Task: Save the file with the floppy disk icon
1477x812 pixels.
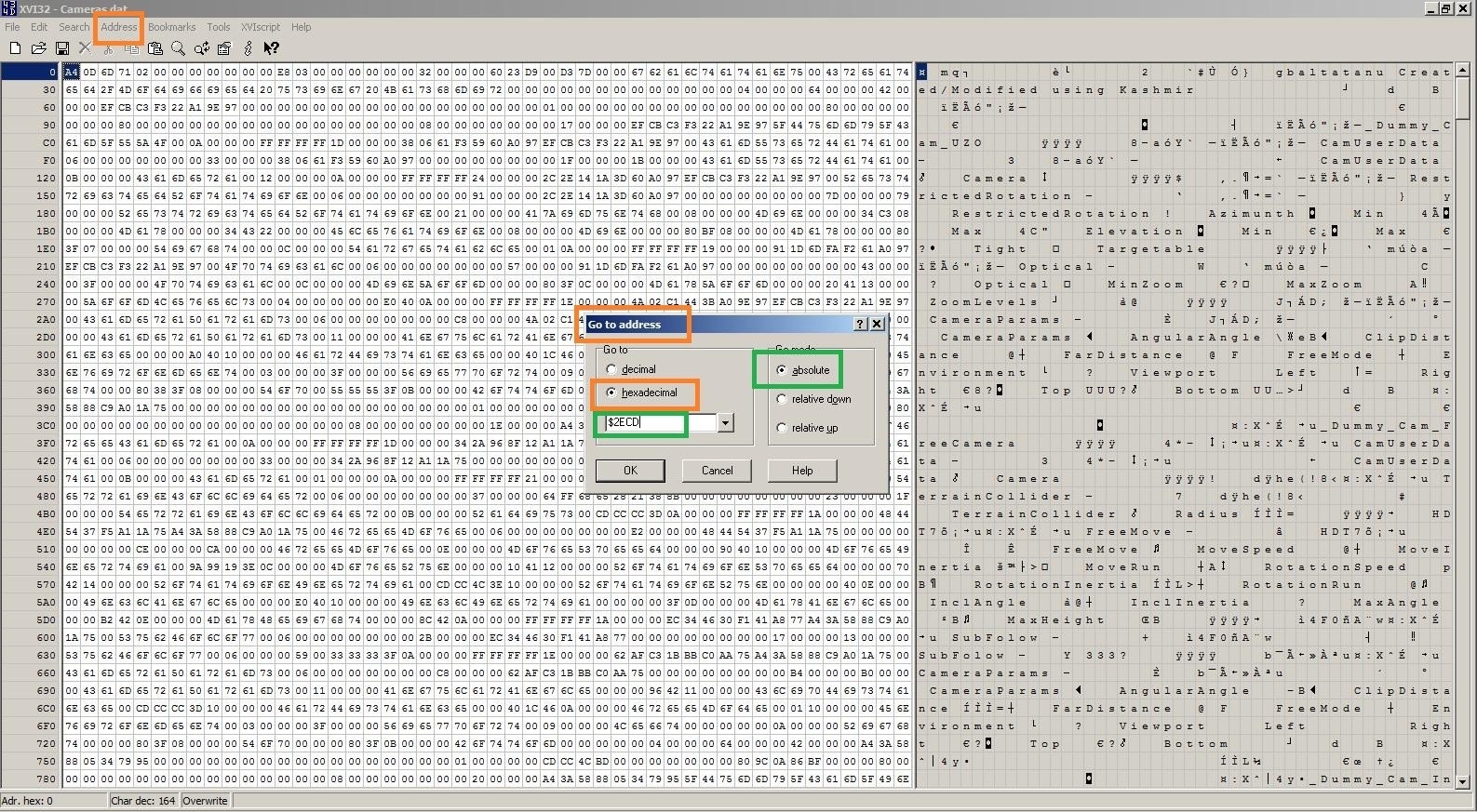Action: (x=61, y=48)
